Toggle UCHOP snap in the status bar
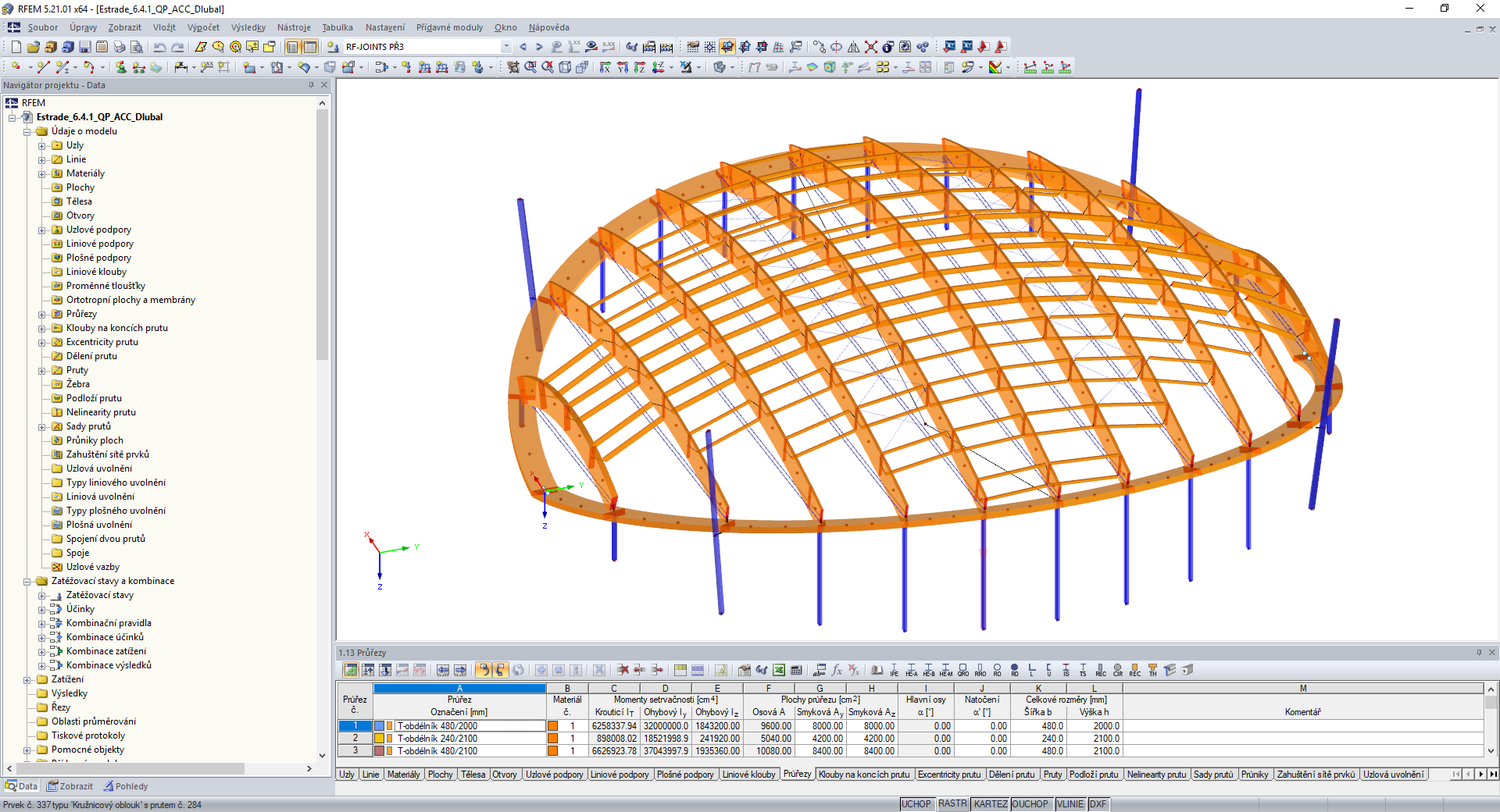Screen dimensions: 1500x812 click(916, 804)
